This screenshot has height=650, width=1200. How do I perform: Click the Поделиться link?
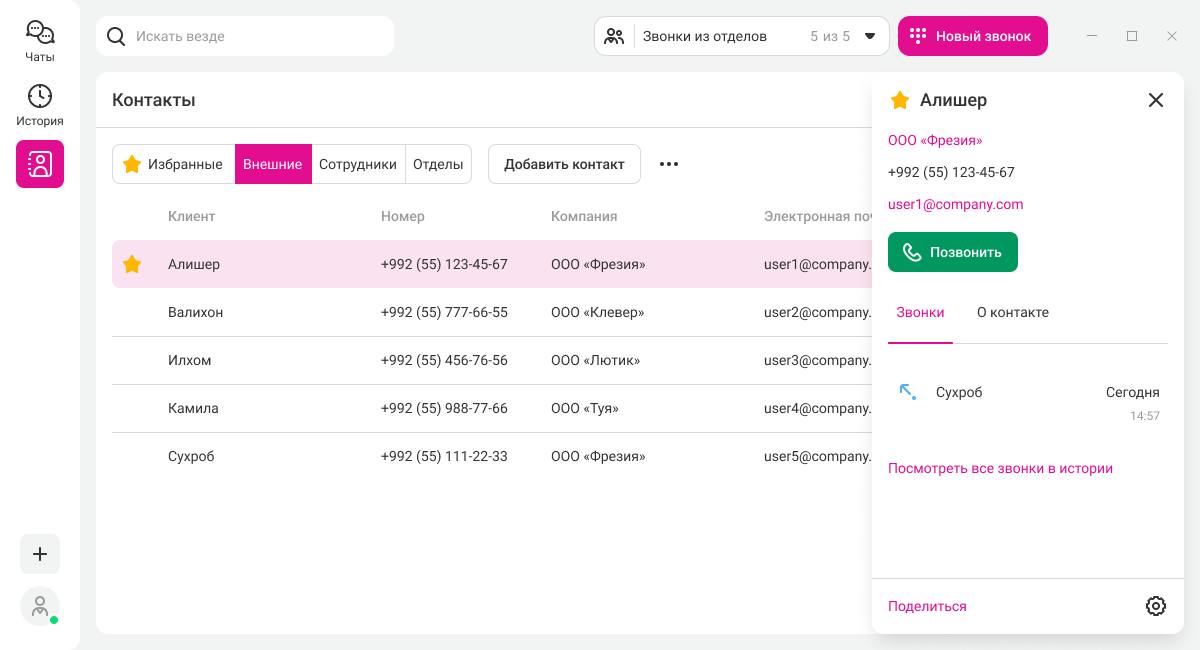pyautogui.click(x=927, y=606)
